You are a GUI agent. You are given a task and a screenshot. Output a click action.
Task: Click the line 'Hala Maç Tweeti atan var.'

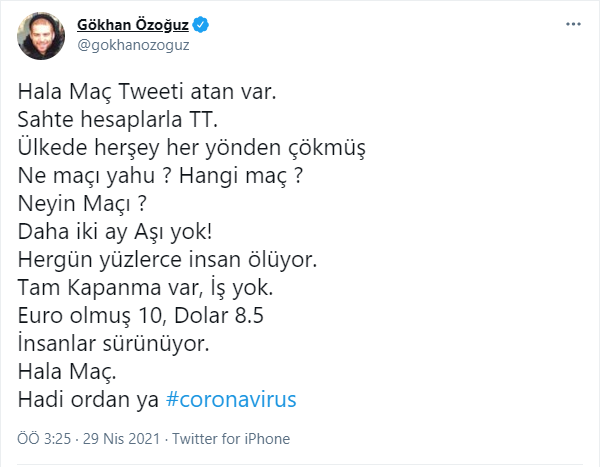147,92
